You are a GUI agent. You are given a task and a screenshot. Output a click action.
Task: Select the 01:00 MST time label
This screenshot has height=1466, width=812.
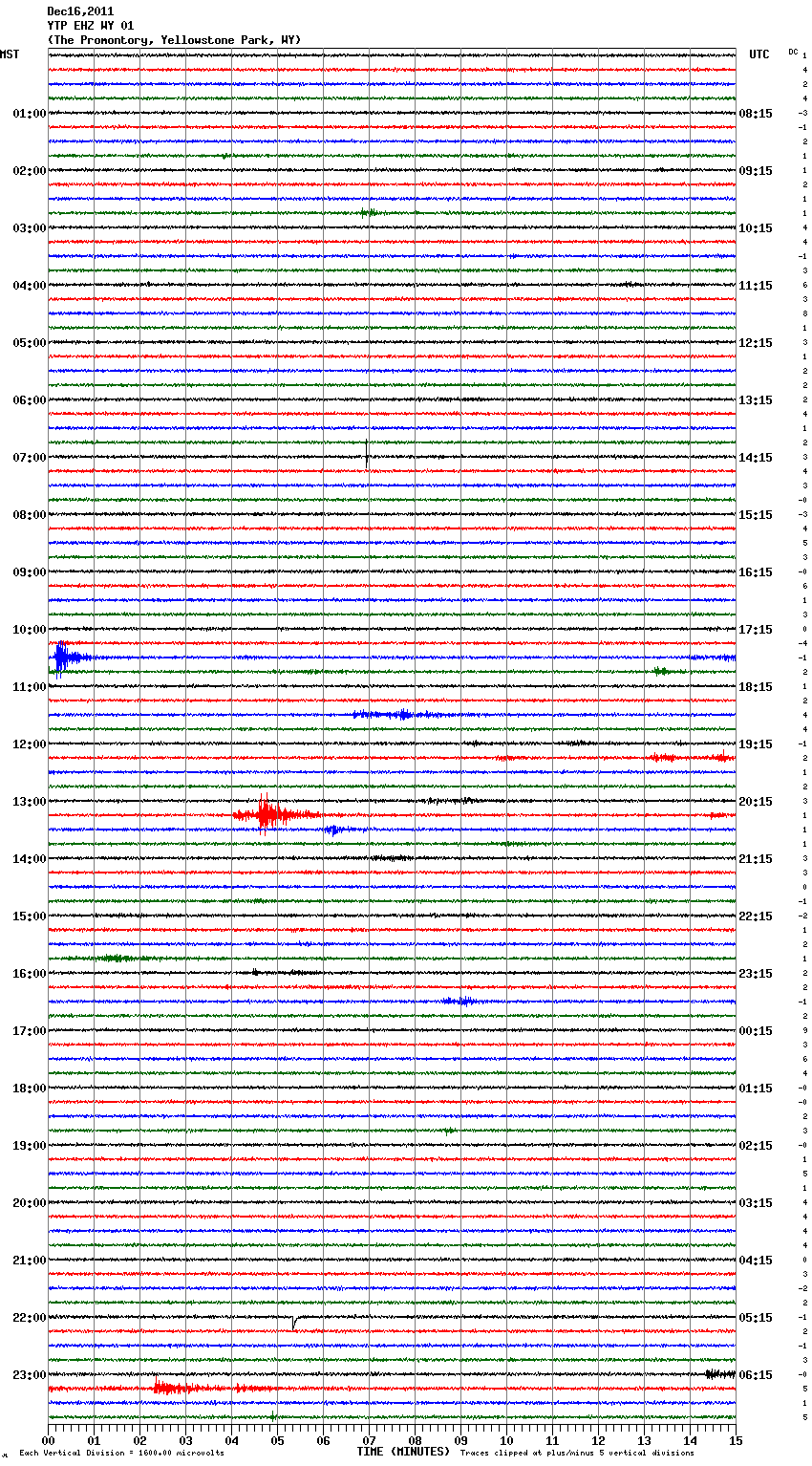30,114
